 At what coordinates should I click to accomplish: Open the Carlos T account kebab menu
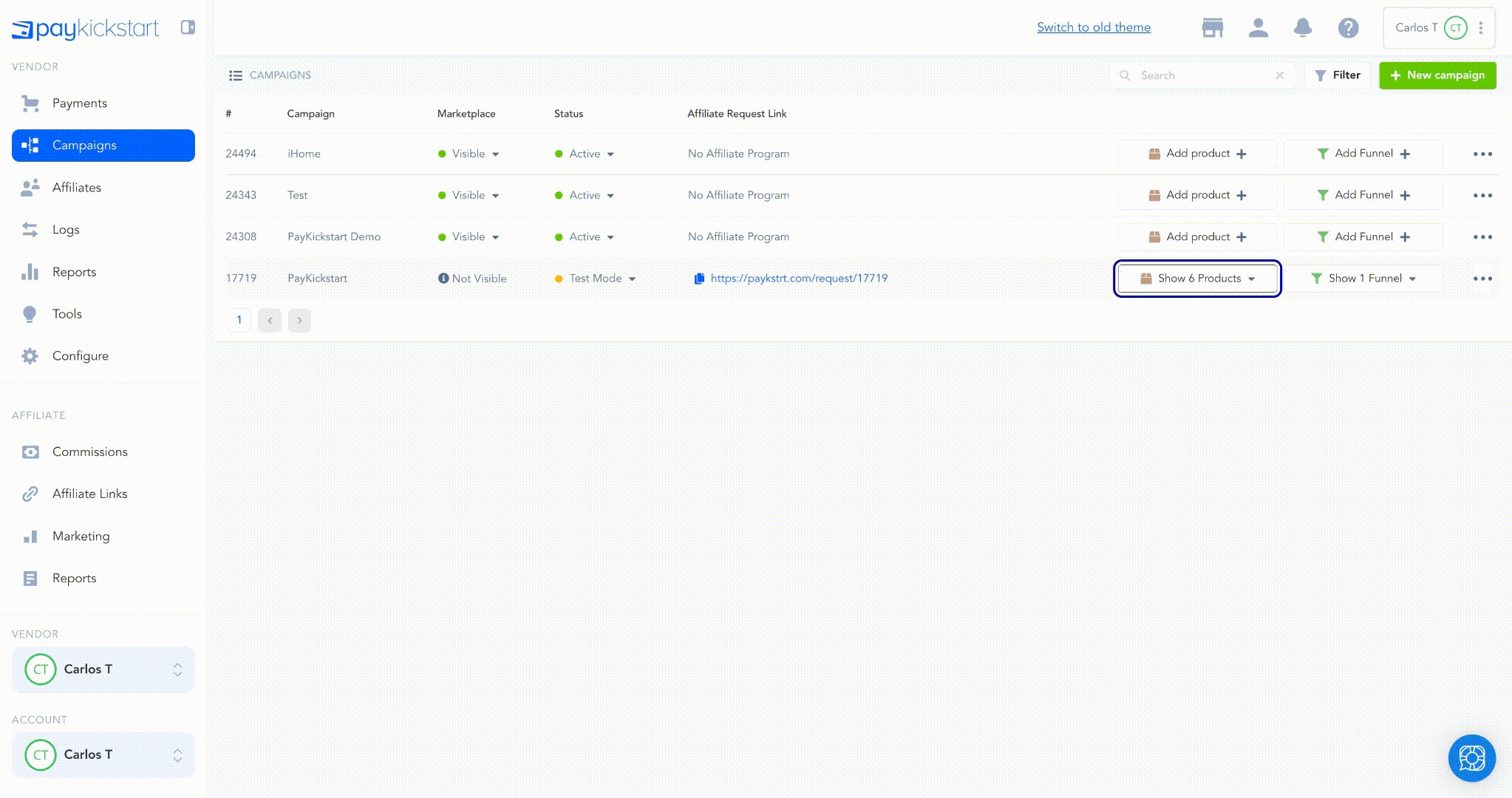(1481, 28)
